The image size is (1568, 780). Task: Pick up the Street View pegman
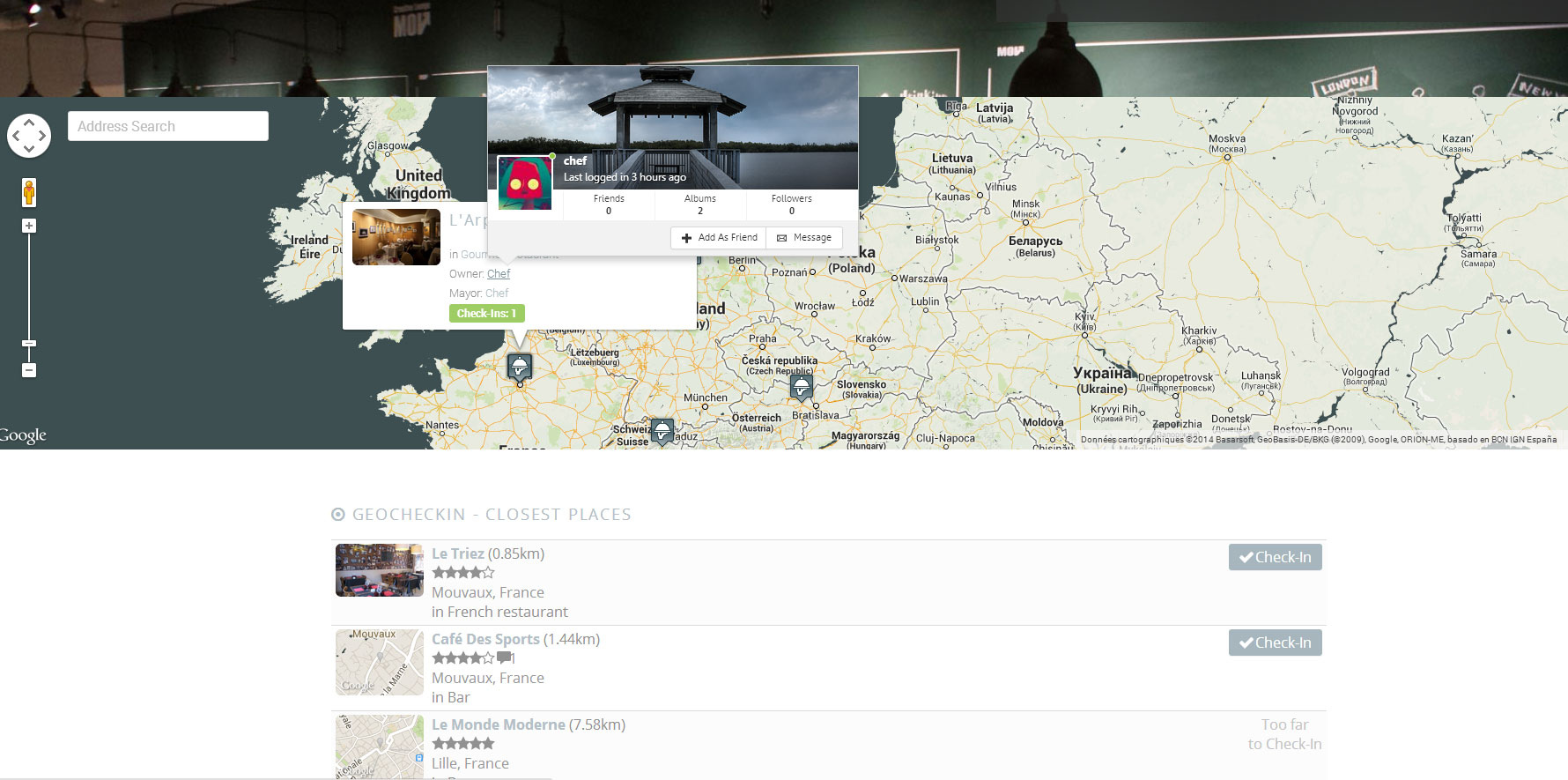pyautogui.click(x=29, y=192)
